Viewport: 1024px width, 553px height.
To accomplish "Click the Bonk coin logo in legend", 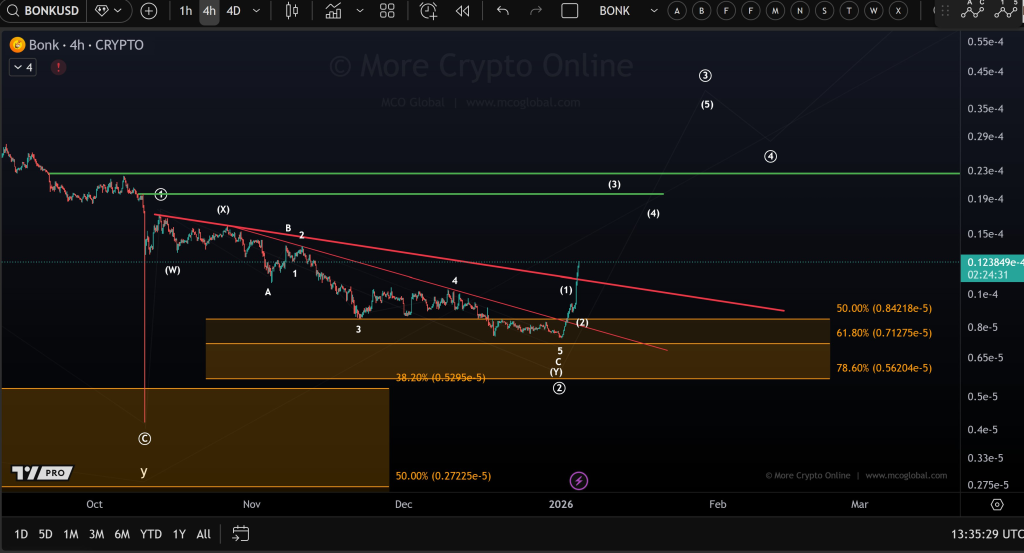I will [x=18, y=44].
